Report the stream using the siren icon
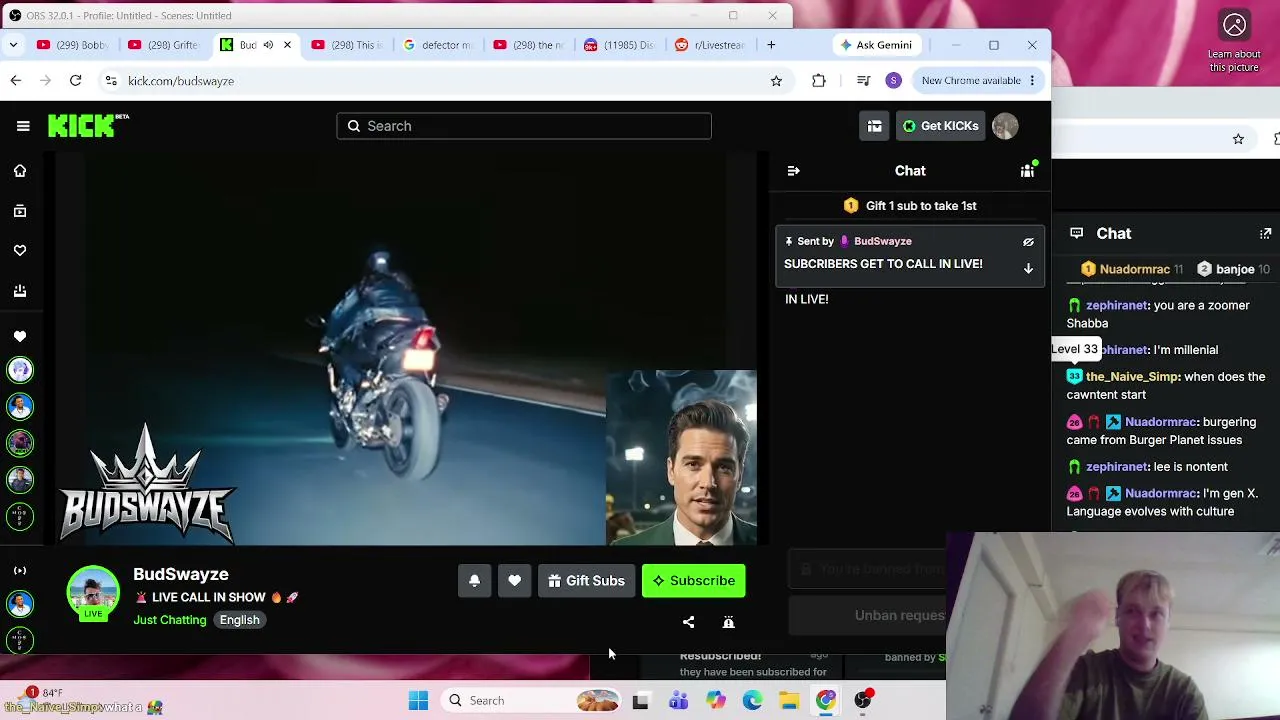This screenshot has height=720, width=1280. coord(728,622)
